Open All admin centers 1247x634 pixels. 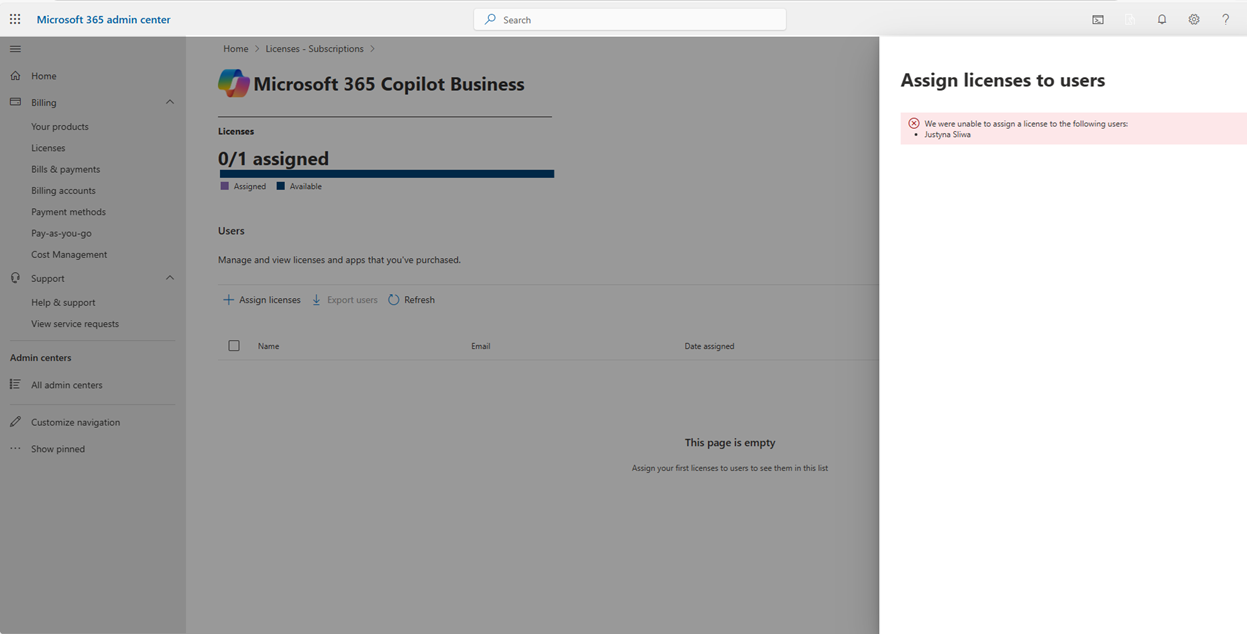pos(66,385)
